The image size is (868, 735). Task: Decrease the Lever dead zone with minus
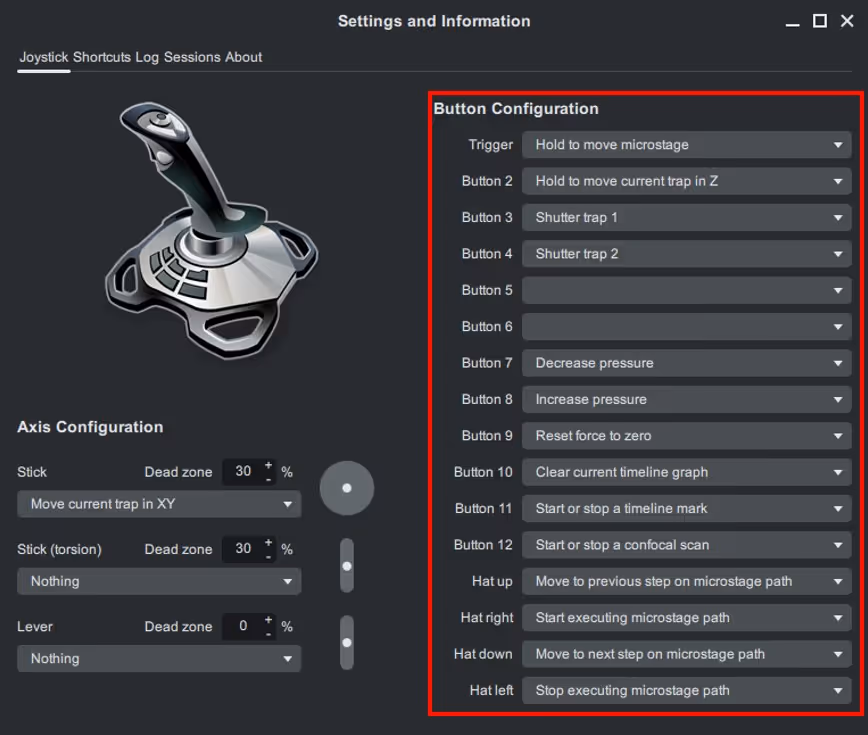coord(268,634)
